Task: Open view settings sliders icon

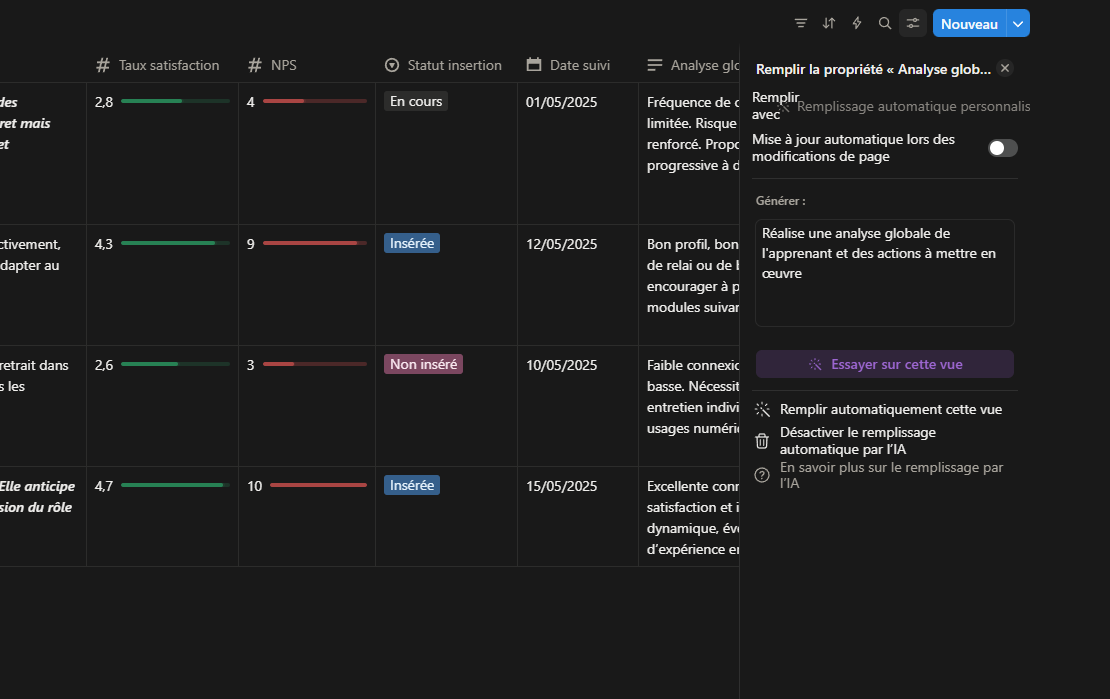Action: pos(913,23)
